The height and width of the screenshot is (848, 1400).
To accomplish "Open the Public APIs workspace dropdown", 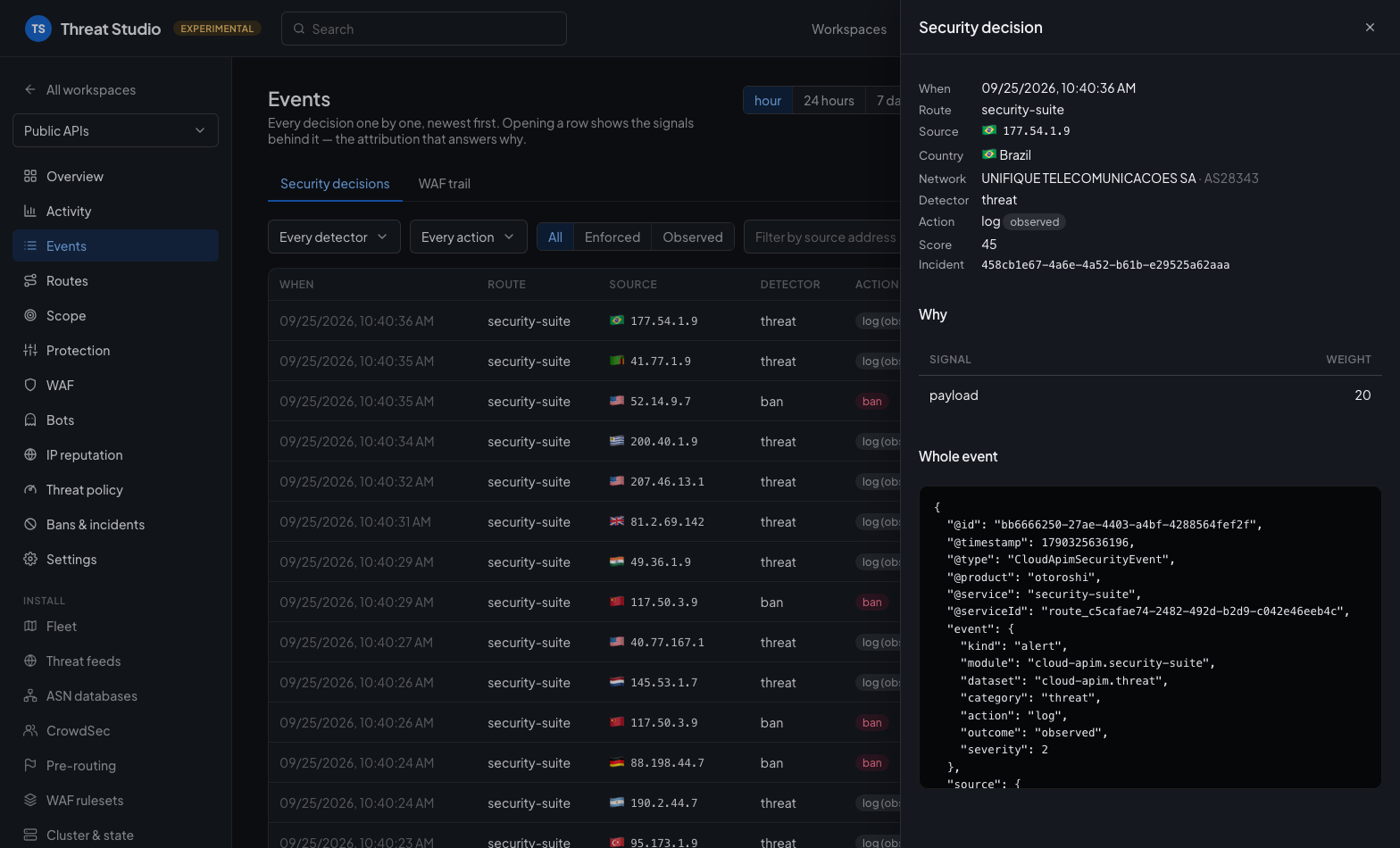I will [115, 130].
